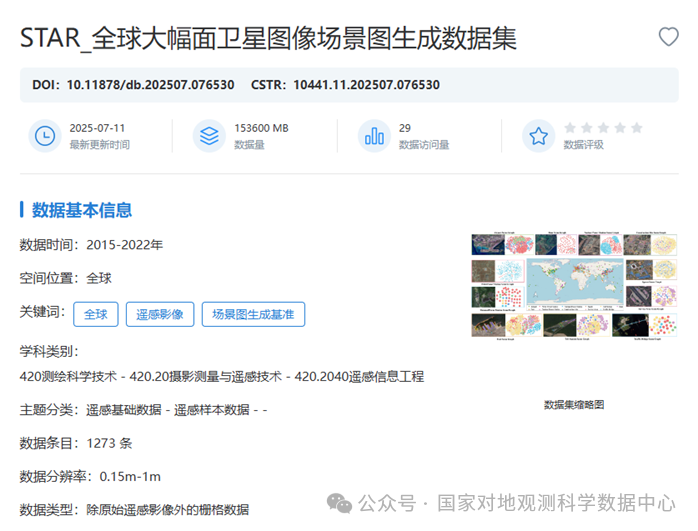The width and height of the screenshot is (698, 531).
Task: Click the circled star data rating icon
Action: point(538,136)
